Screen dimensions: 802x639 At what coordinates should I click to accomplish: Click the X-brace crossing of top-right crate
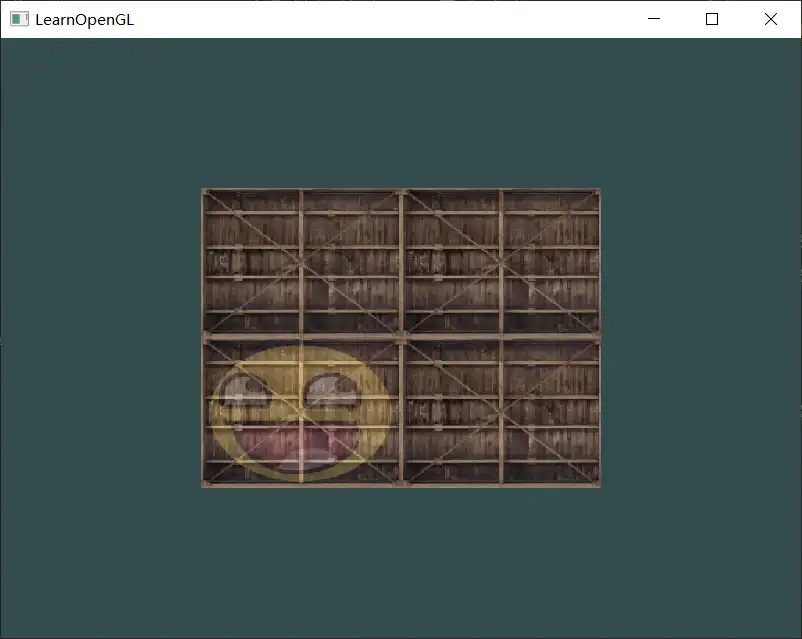click(x=501, y=262)
